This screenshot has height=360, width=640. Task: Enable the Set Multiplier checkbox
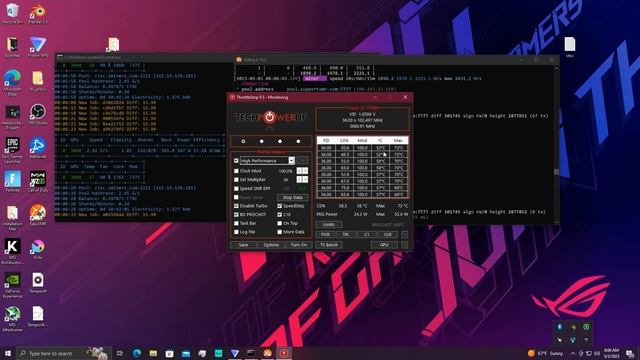click(x=236, y=180)
